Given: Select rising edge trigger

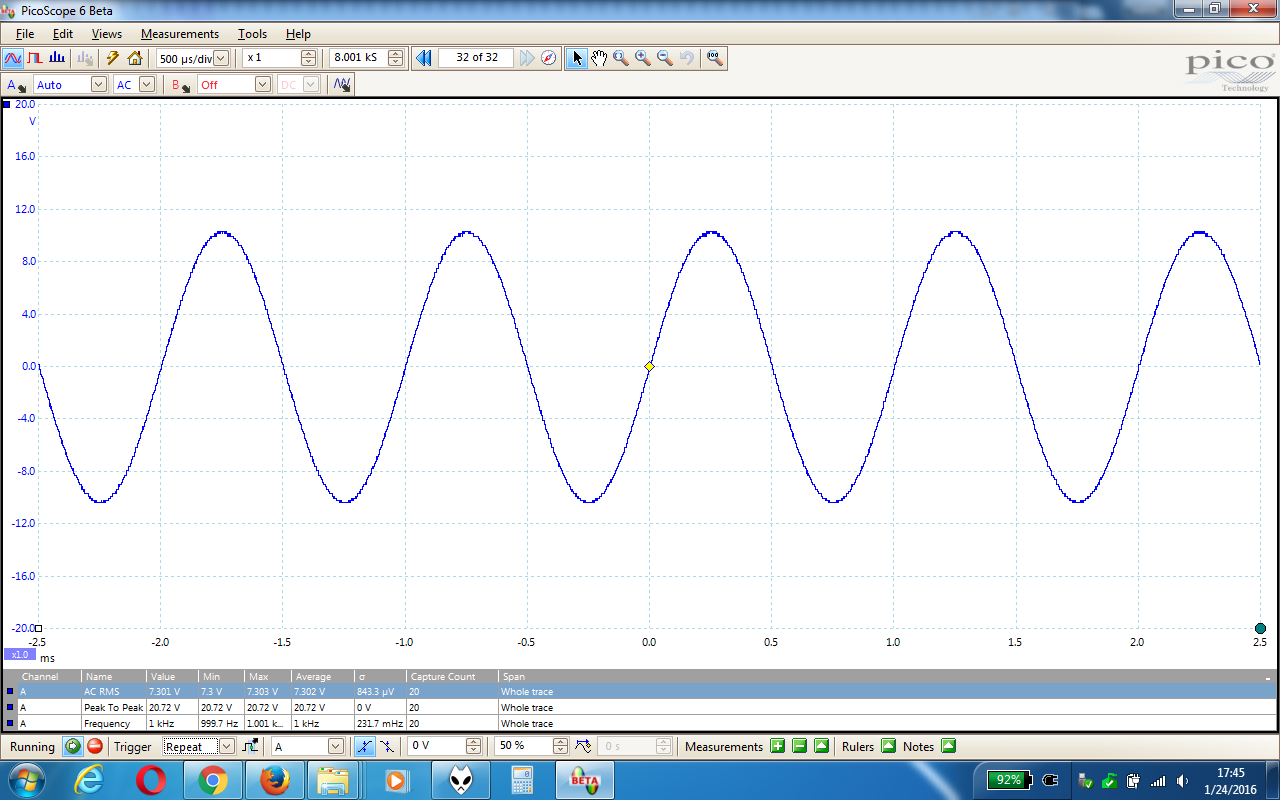Looking at the screenshot, I should [x=365, y=746].
